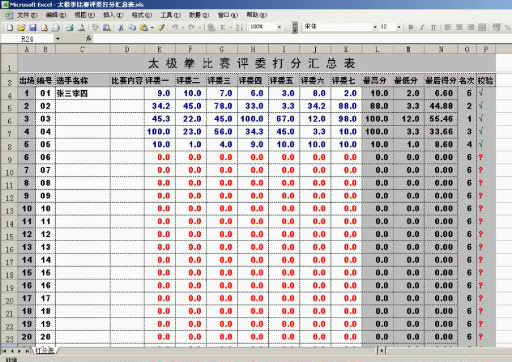The height and width of the screenshot is (362, 512).
Task: Click the Sort Ascending icon
Action: coord(239,28)
